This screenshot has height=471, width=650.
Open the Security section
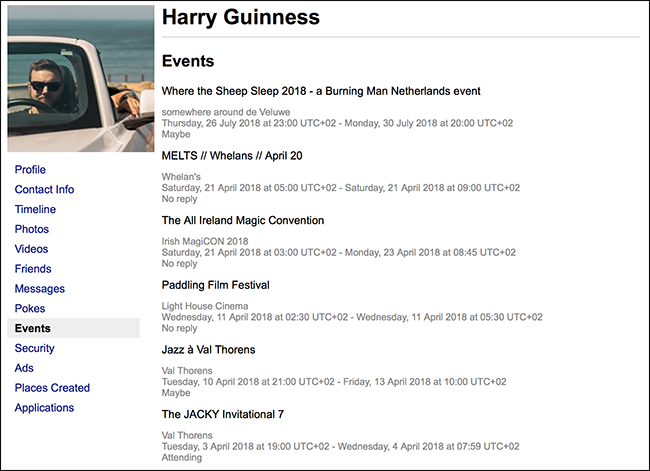coord(35,348)
